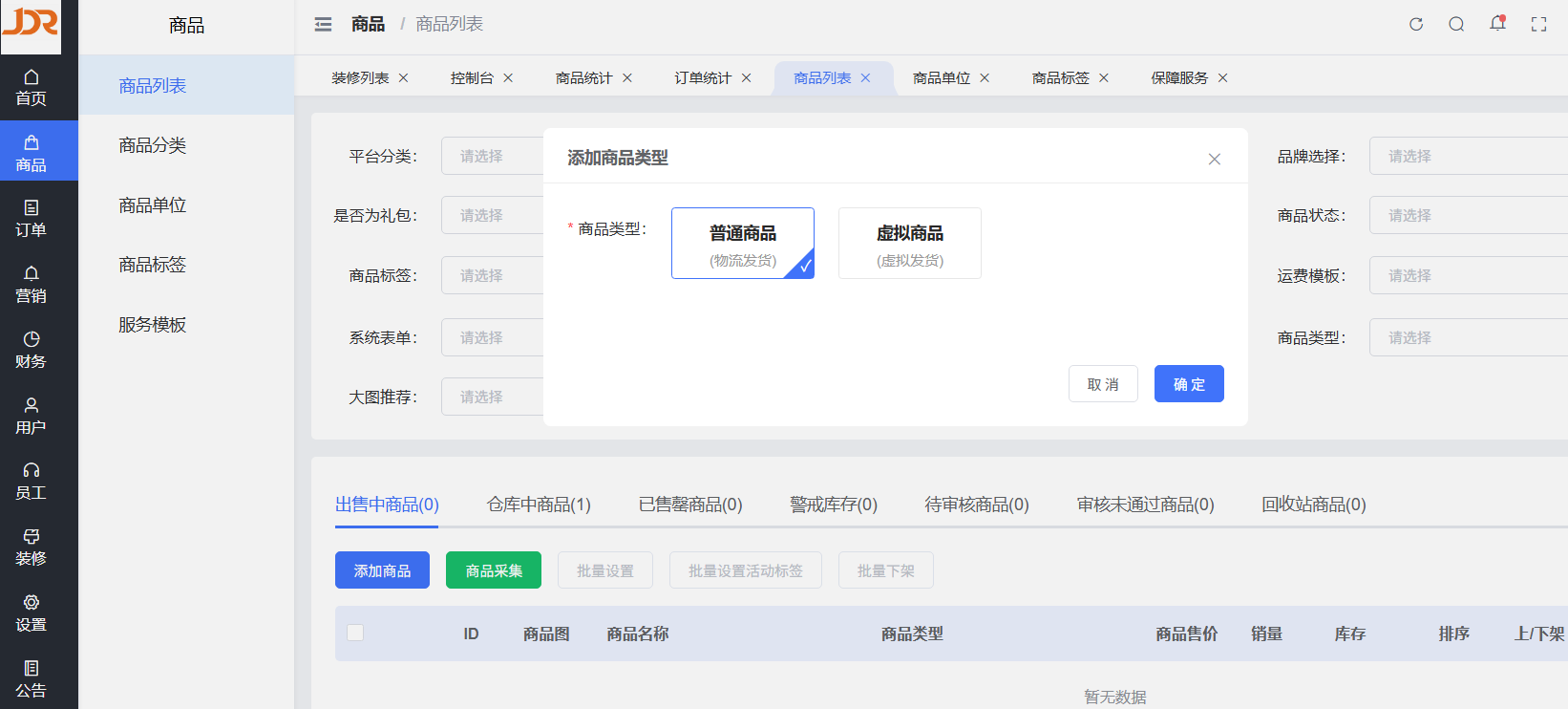Viewport: 1568px width, 709px height.
Task: Check the select-all table header checkbox
Action: coord(355,633)
